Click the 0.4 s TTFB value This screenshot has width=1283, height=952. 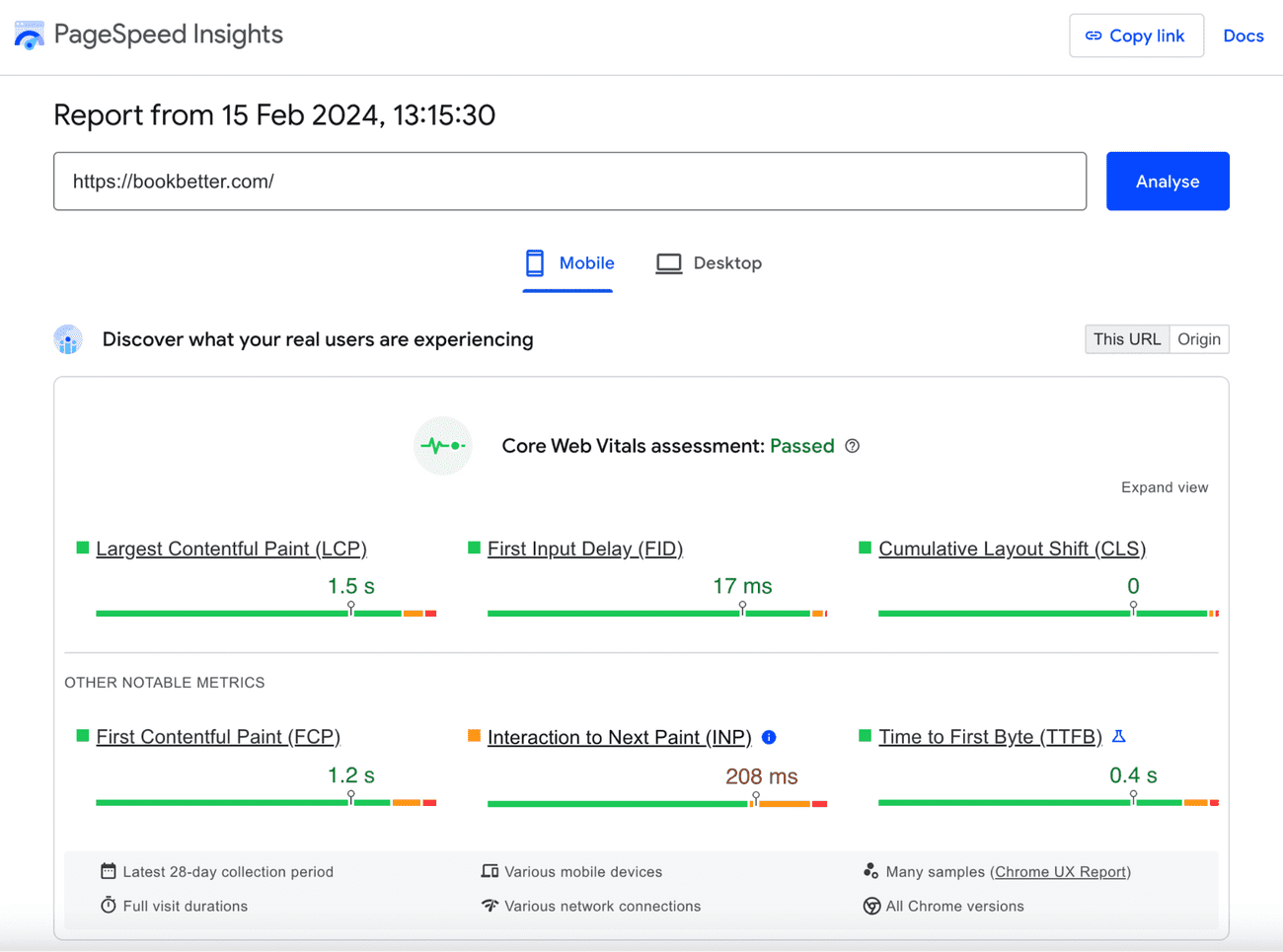click(x=1133, y=775)
